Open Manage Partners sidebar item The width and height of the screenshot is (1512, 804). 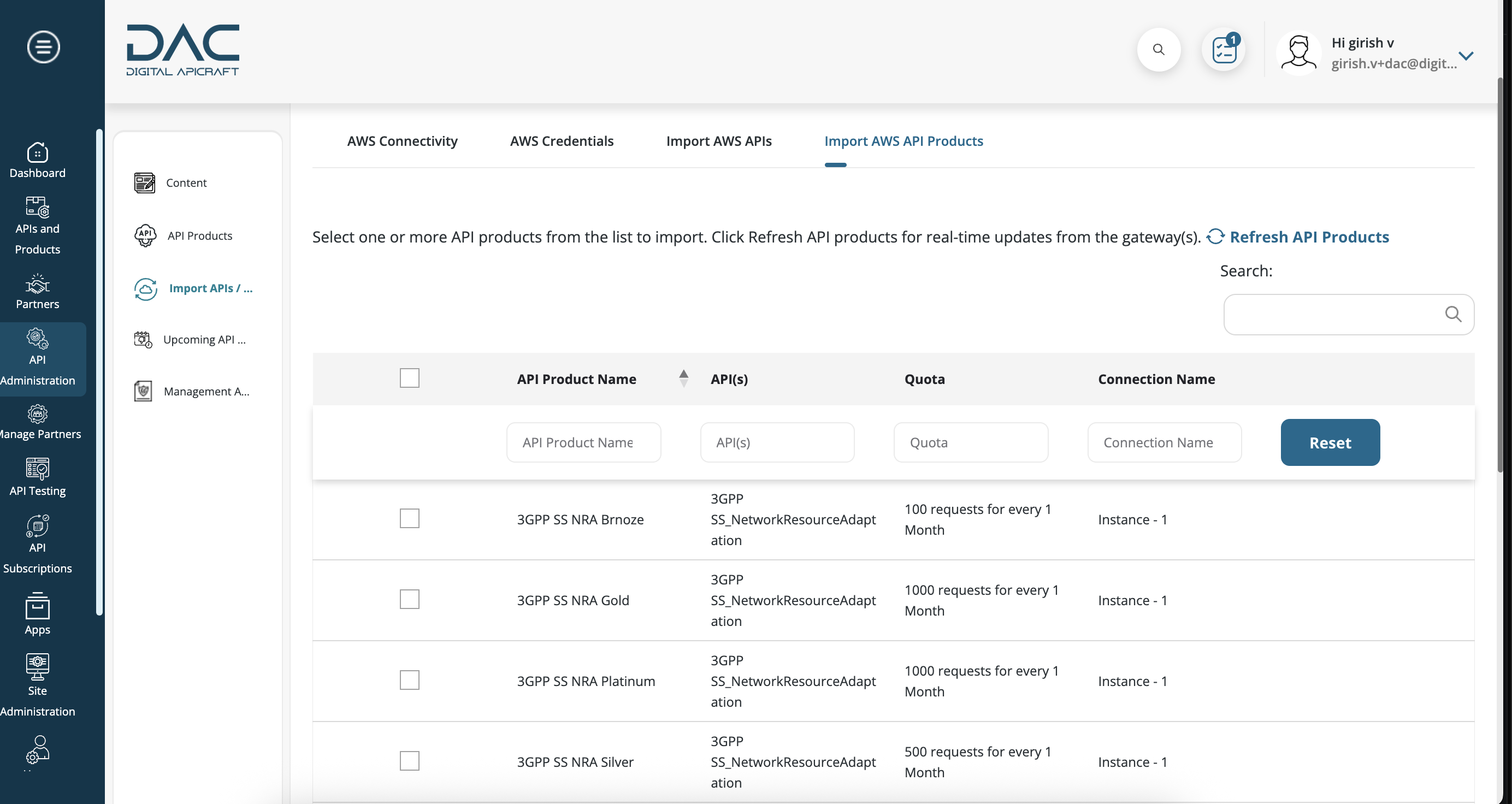(38, 423)
